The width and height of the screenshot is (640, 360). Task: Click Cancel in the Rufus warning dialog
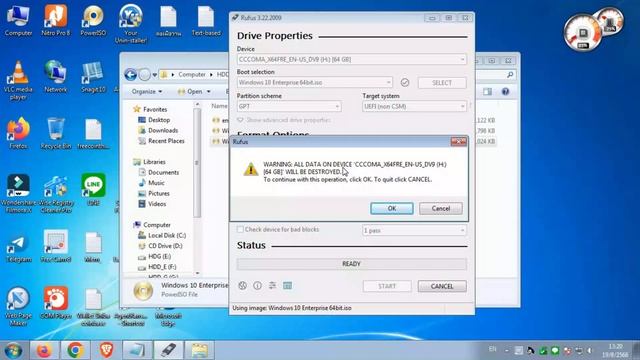click(x=440, y=208)
